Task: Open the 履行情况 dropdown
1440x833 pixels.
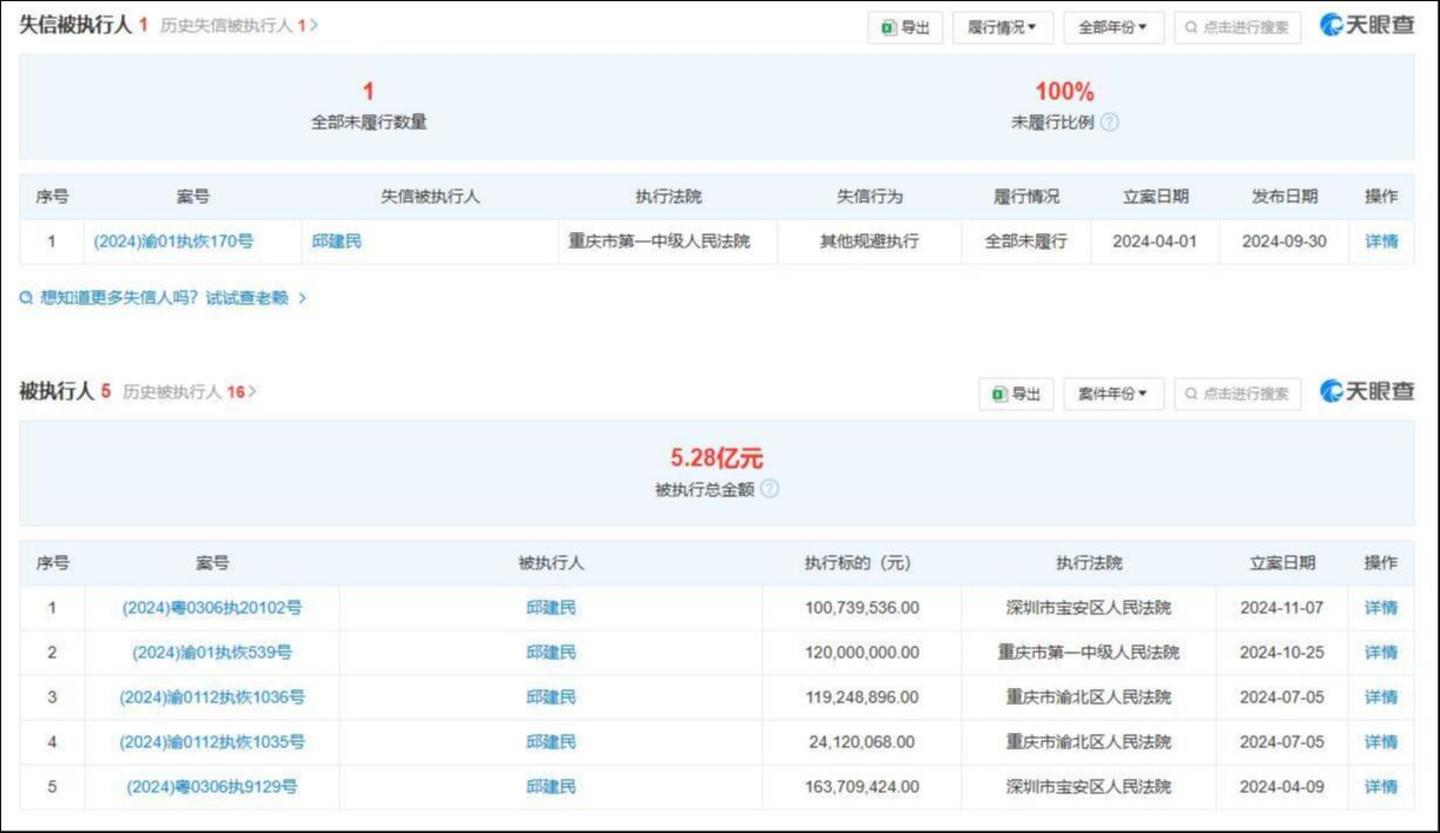Action: [1002, 27]
